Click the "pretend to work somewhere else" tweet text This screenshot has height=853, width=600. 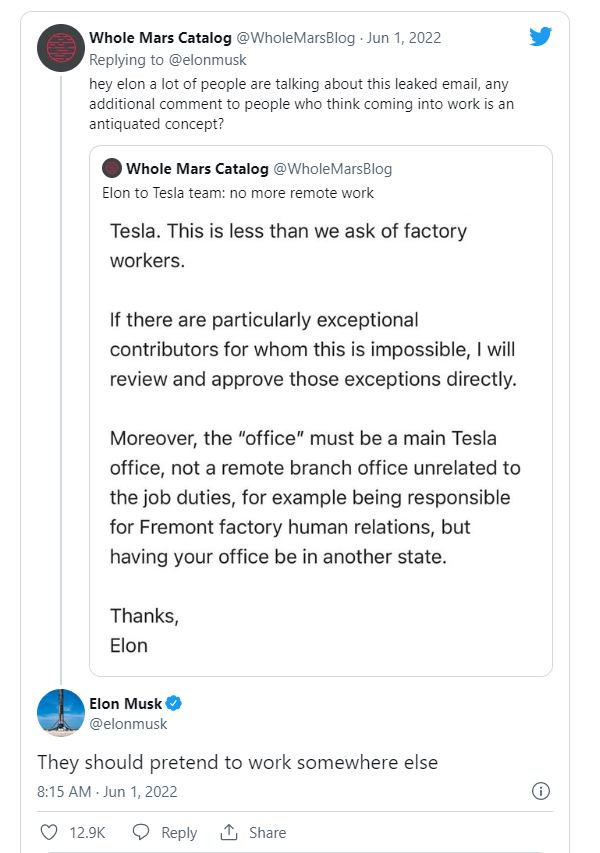click(x=237, y=762)
